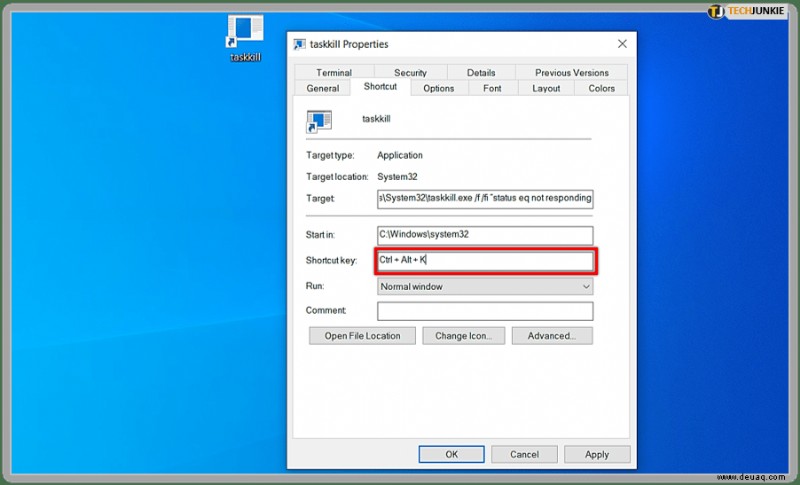Click the Apply button
Viewport: 800px width, 485px height.
597,454
